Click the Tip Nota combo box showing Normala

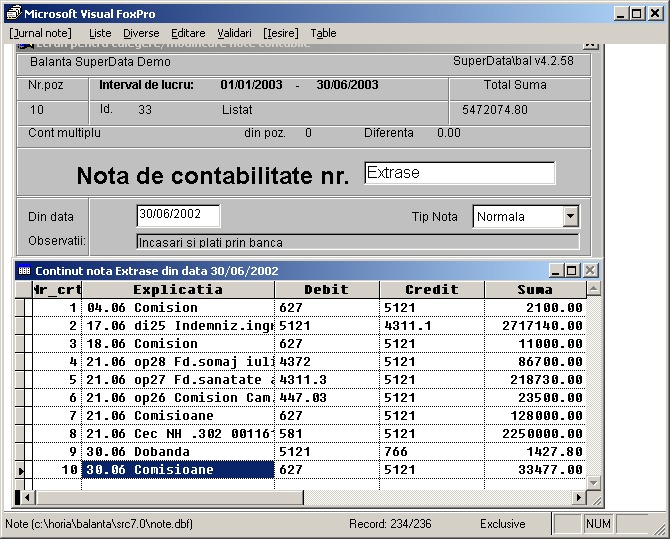526,216
